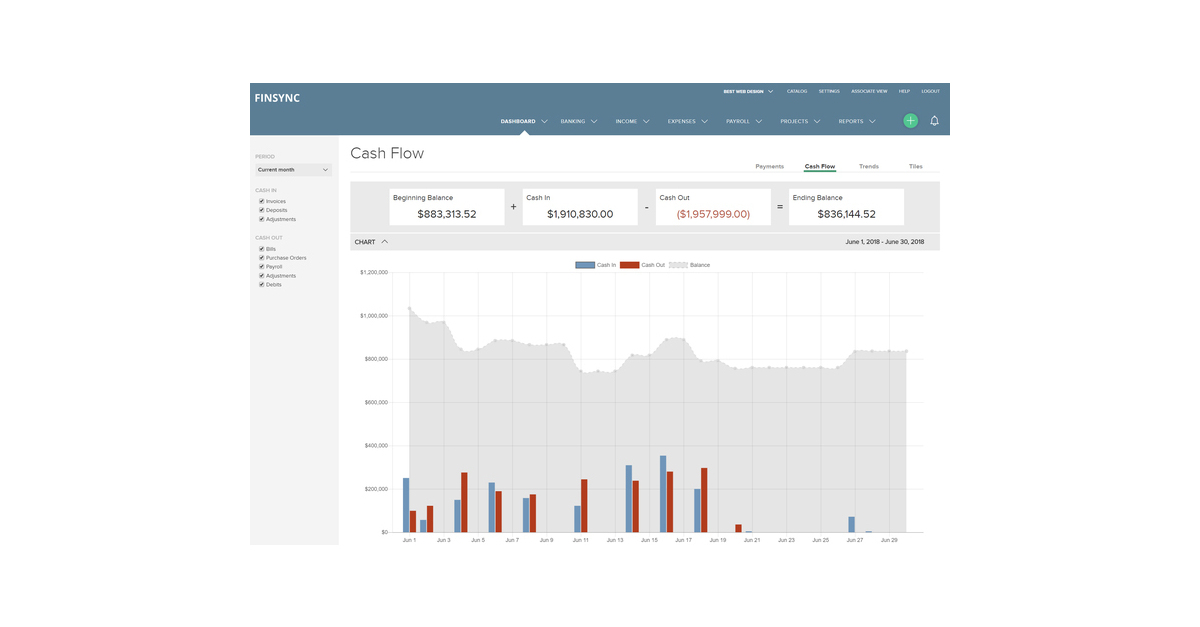Expand the REPORTS dropdown
Image resolution: width=1200 pixels, height=627 pixels.
coord(857,120)
